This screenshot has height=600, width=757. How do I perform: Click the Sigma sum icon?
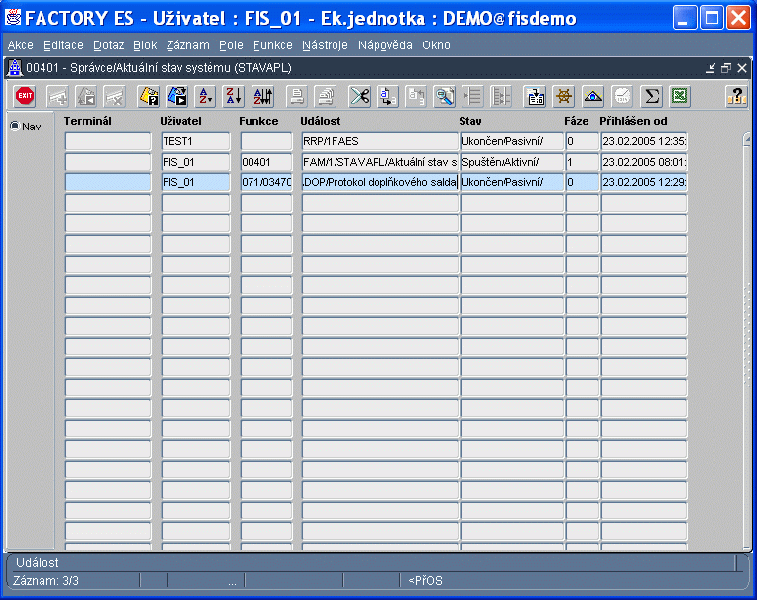tap(652, 97)
